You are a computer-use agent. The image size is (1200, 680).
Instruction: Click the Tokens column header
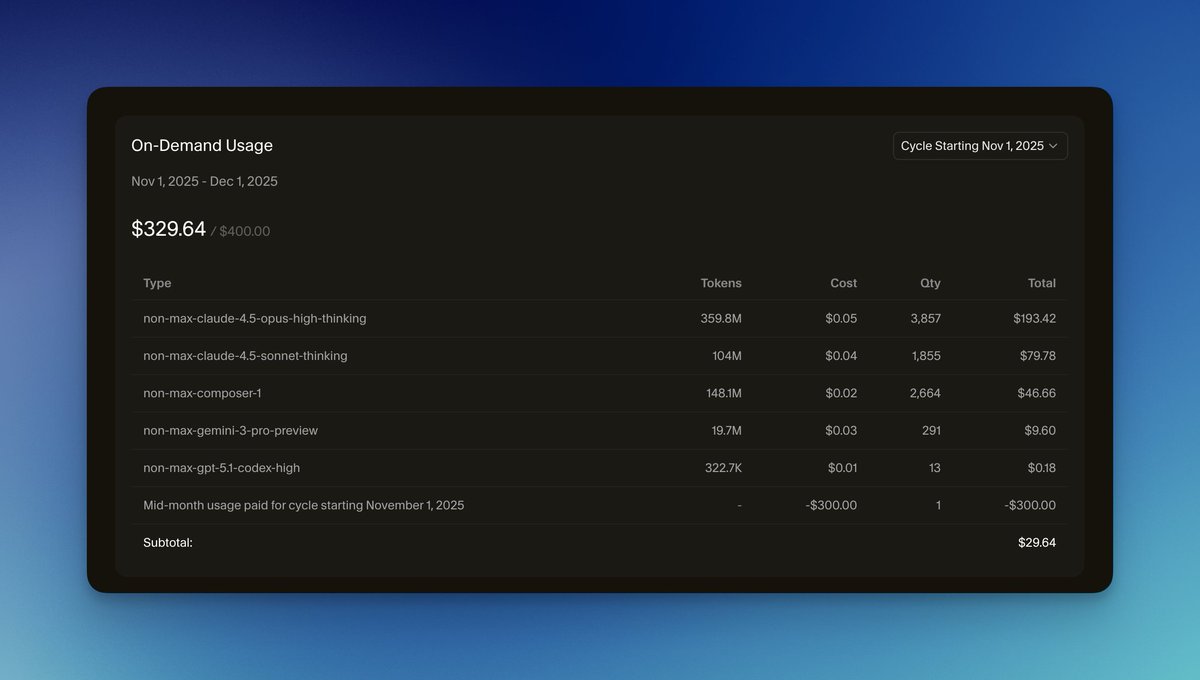click(x=721, y=283)
